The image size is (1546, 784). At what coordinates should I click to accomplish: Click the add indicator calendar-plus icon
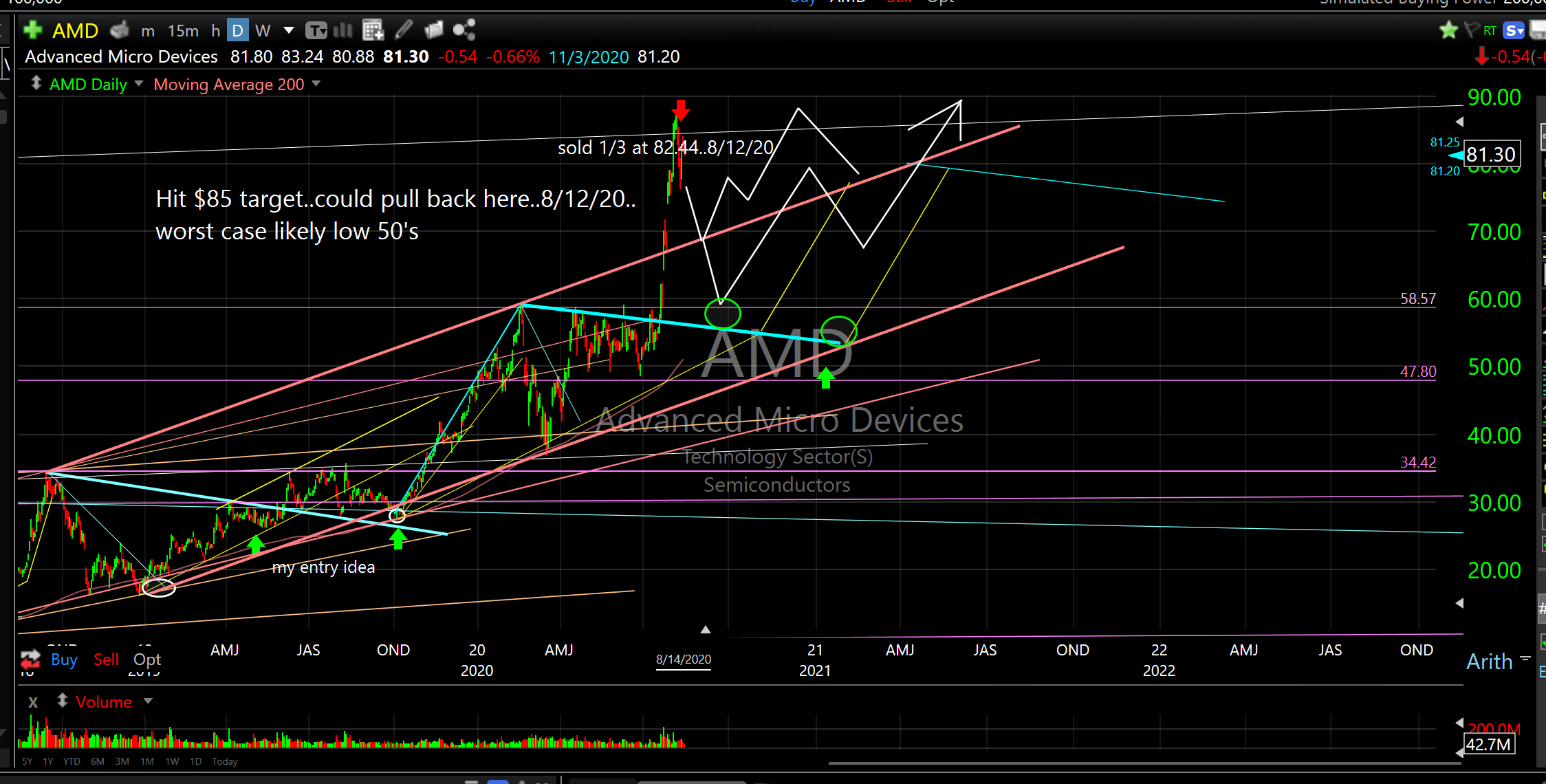[373, 30]
